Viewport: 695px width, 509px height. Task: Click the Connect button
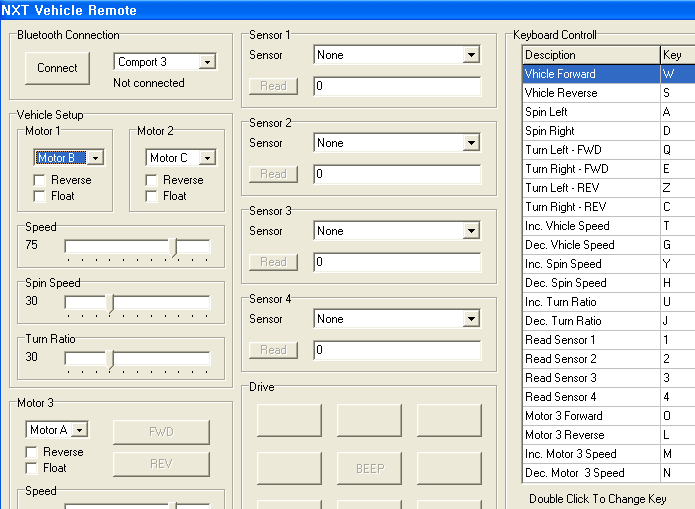tap(57, 68)
